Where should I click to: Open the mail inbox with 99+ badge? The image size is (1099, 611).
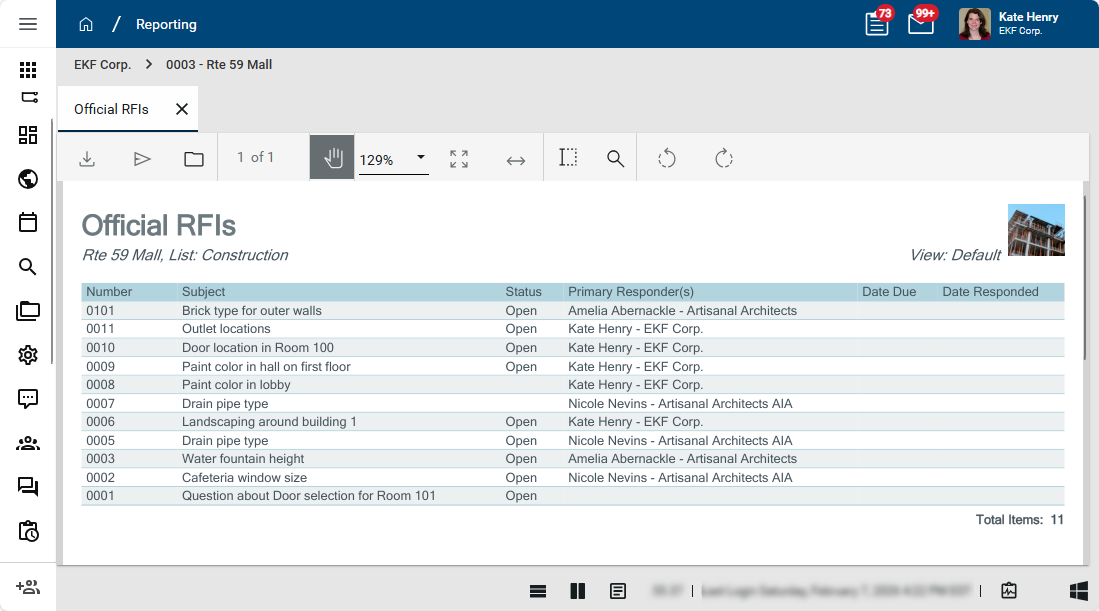(x=920, y=24)
